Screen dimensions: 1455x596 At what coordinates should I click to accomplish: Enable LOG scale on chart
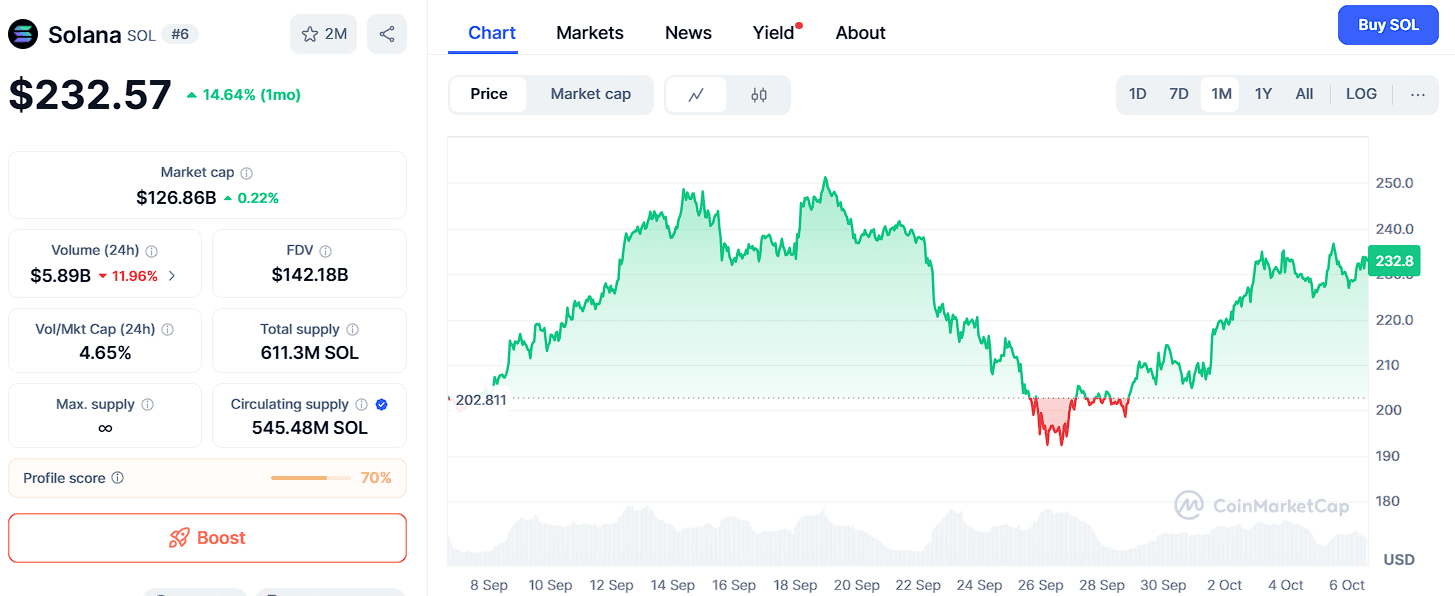[1361, 94]
